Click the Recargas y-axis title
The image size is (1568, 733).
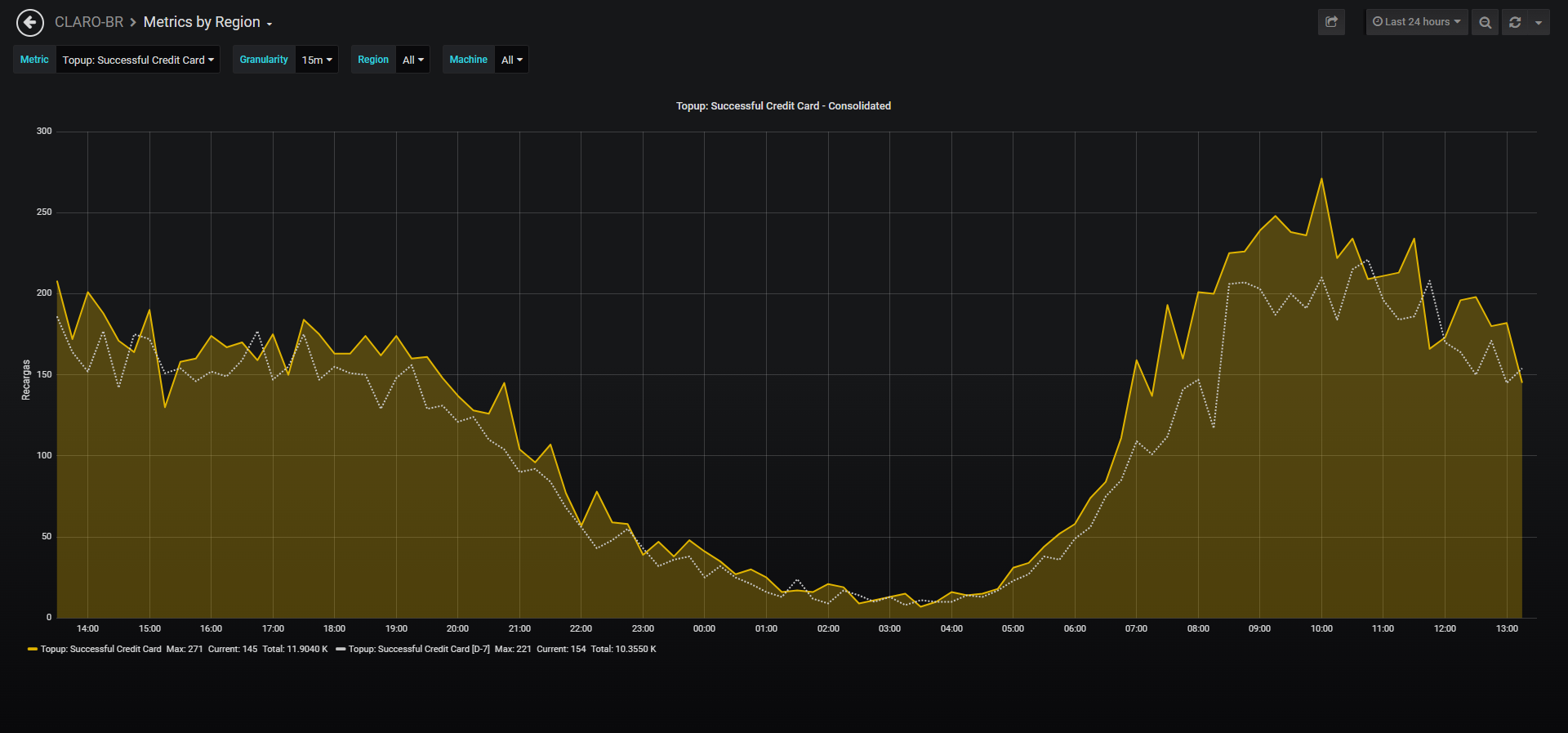coord(26,380)
